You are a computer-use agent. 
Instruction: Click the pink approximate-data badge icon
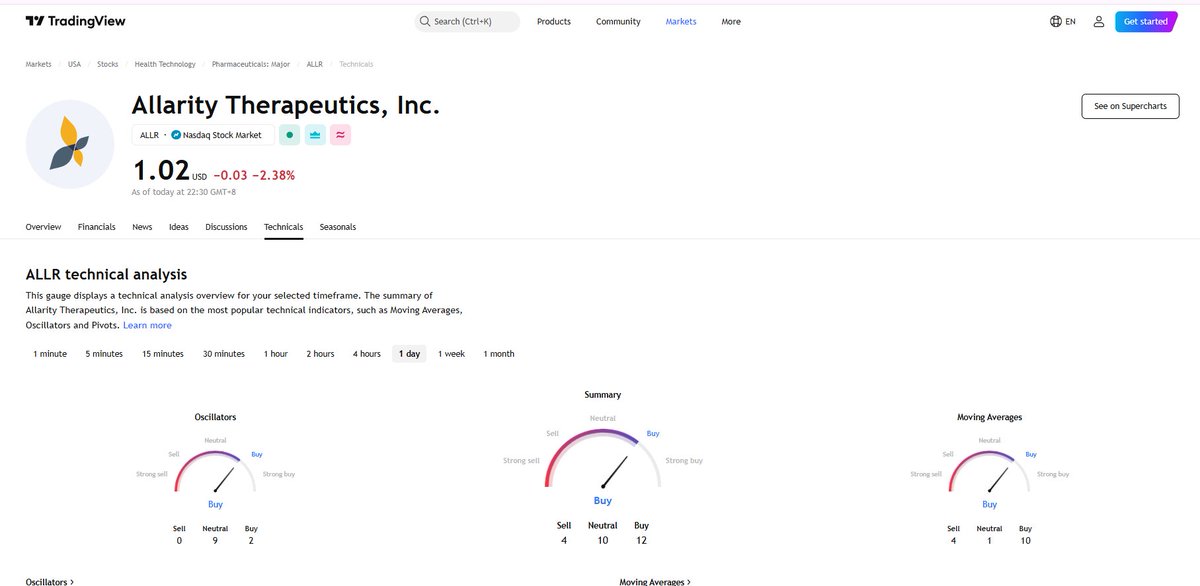pos(340,134)
